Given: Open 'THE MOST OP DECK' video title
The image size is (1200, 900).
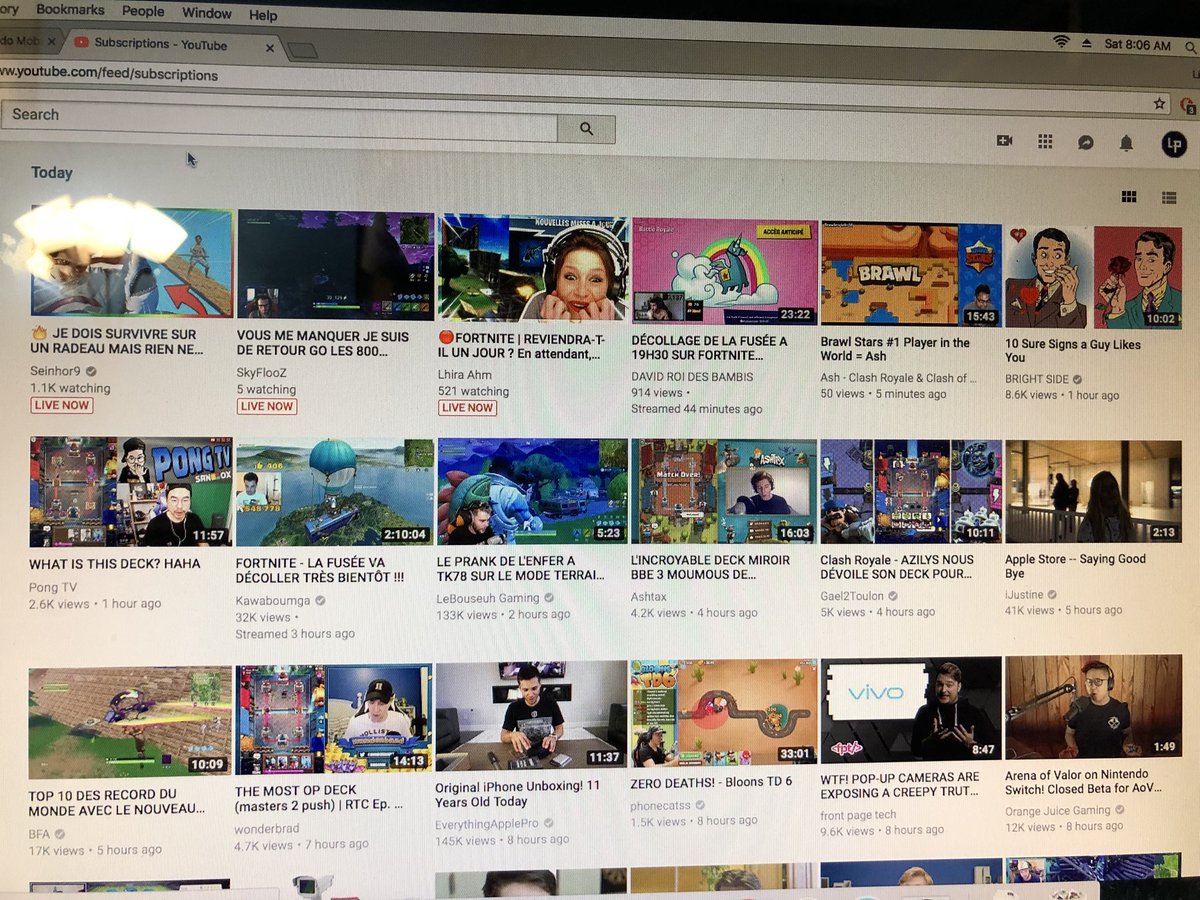Looking at the screenshot, I should (x=319, y=798).
